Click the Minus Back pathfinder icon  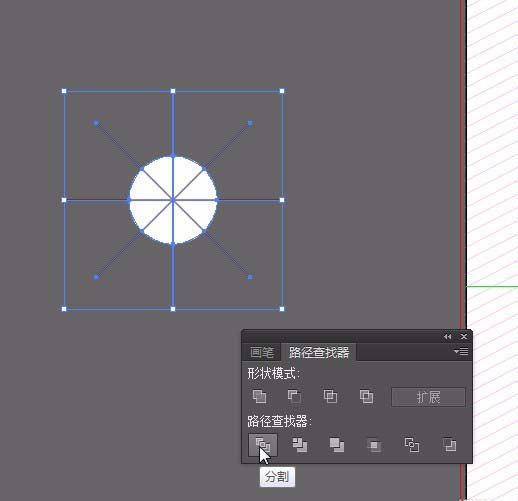449,445
